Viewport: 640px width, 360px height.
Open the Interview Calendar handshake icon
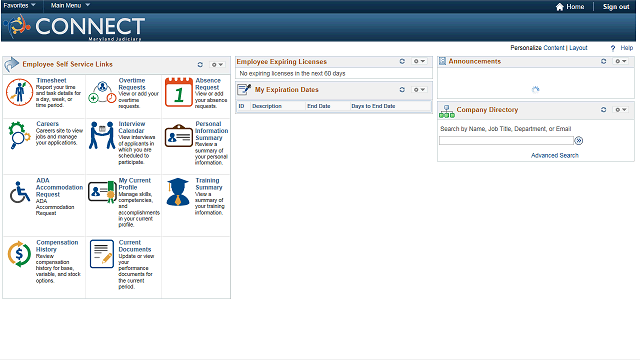click(x=102, y=135)
